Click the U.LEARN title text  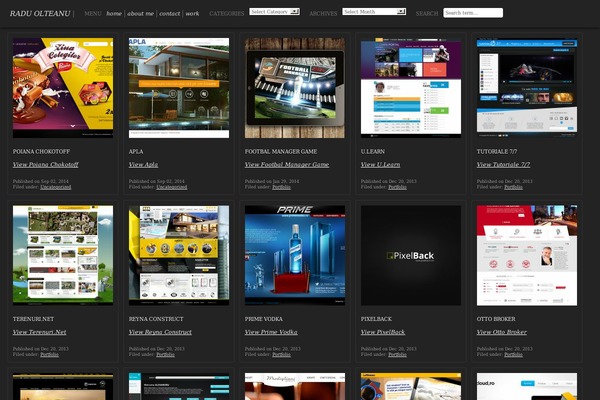373,152
